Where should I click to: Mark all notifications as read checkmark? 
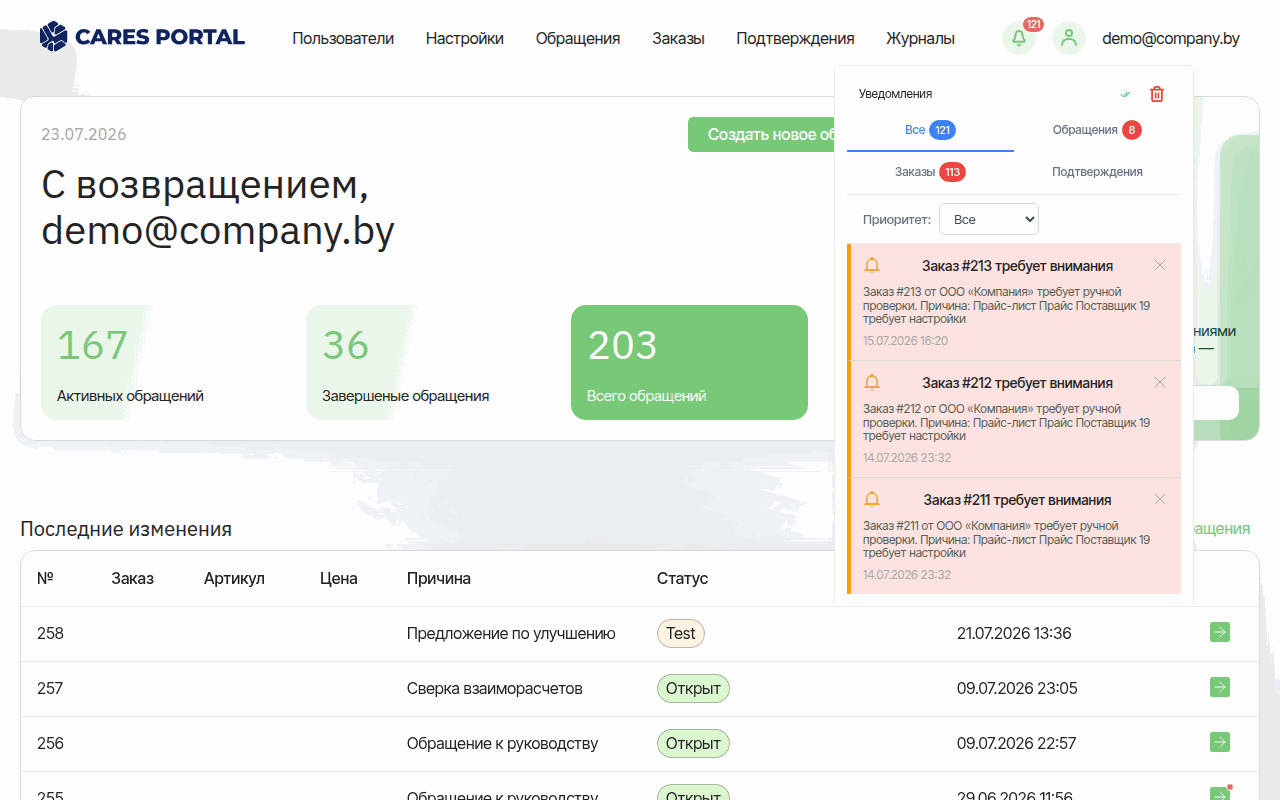click(x=1125, y=94)
